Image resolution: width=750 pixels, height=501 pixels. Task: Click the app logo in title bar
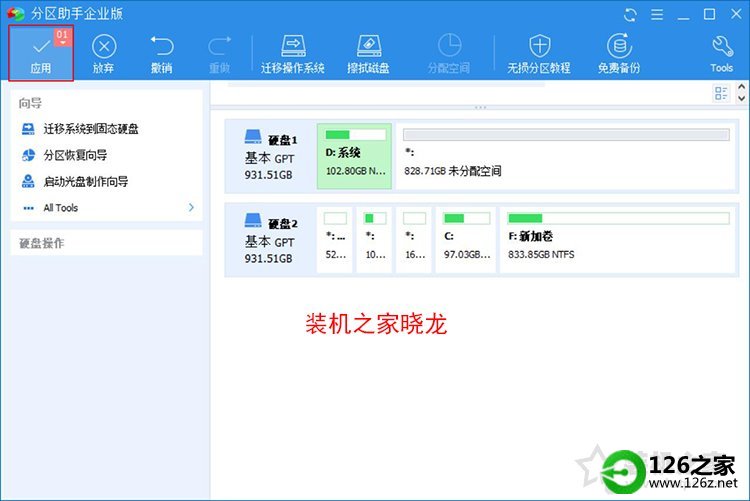pyautogui.click(x=16, y=14)
